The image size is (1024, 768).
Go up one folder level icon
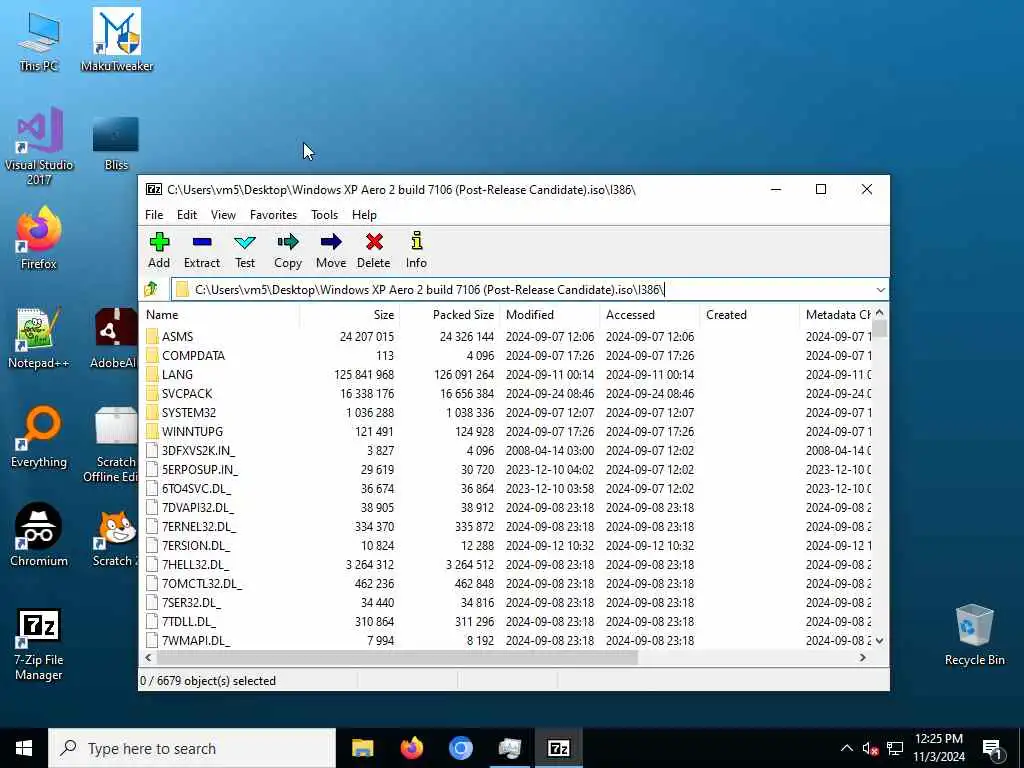click(x=152, y=289)
